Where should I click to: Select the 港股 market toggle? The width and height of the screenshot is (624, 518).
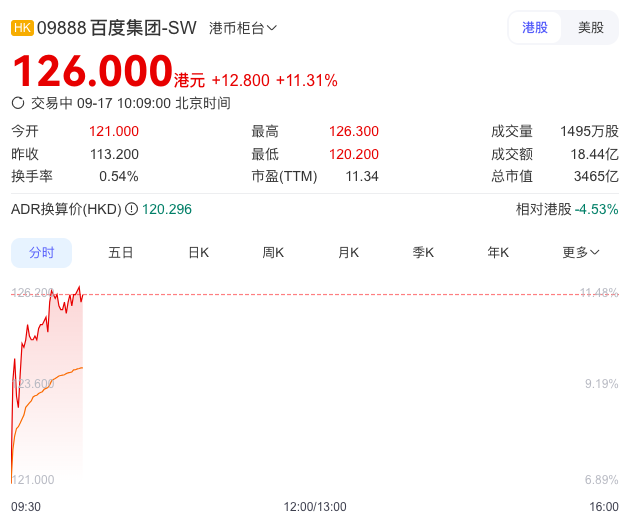point(535,28)
